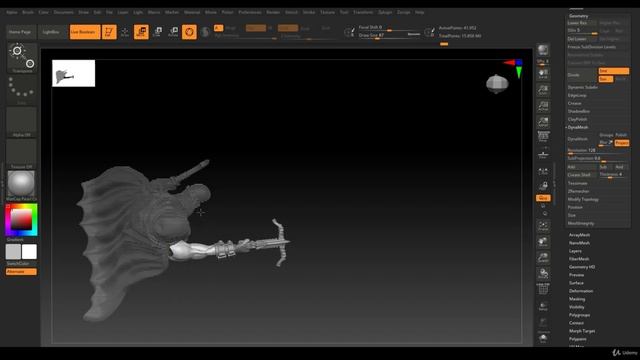Click the XYZ axis orientation indicator
This screenshot has height=360, width=640.
pos(514,68)
